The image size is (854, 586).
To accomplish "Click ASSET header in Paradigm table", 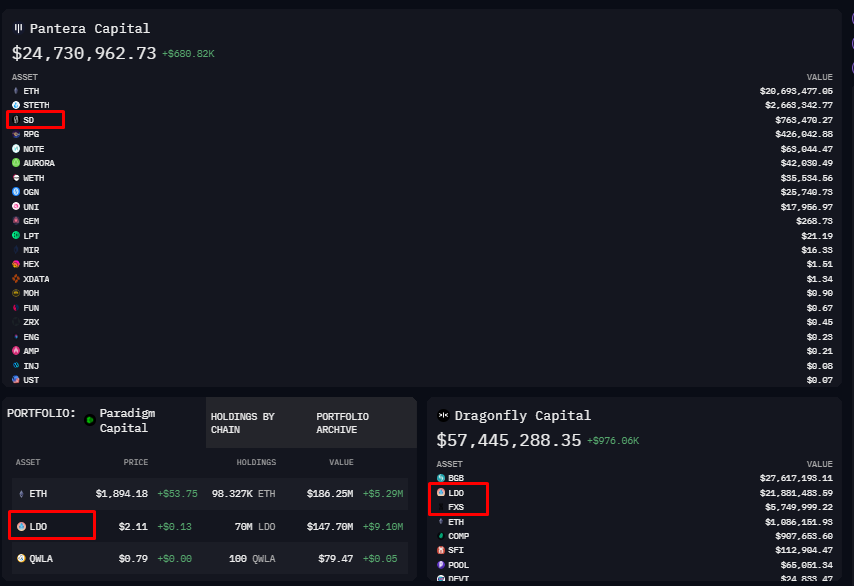I will pyautogui.click(x=28, y=462).
